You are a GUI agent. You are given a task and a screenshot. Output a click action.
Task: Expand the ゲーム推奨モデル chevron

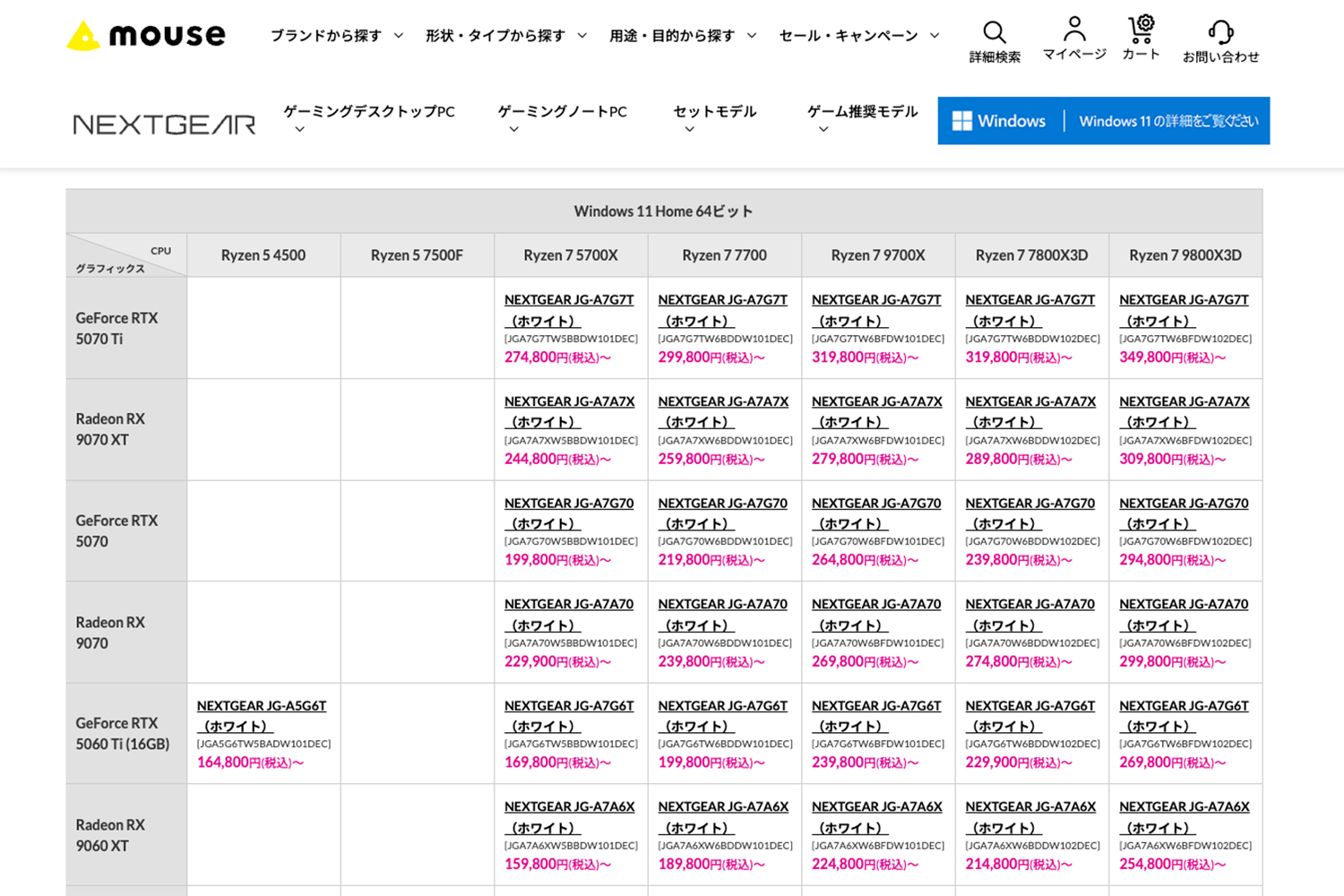[x=823, y=130]
